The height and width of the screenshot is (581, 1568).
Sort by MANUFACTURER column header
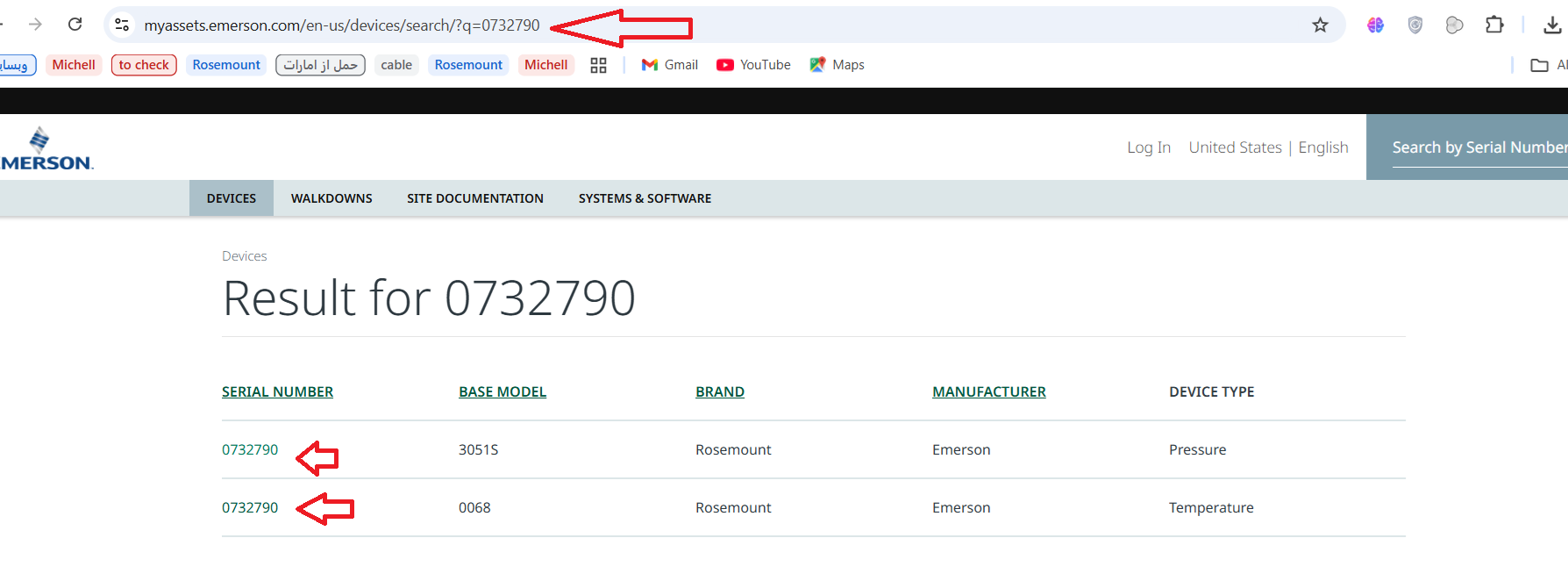989,391
